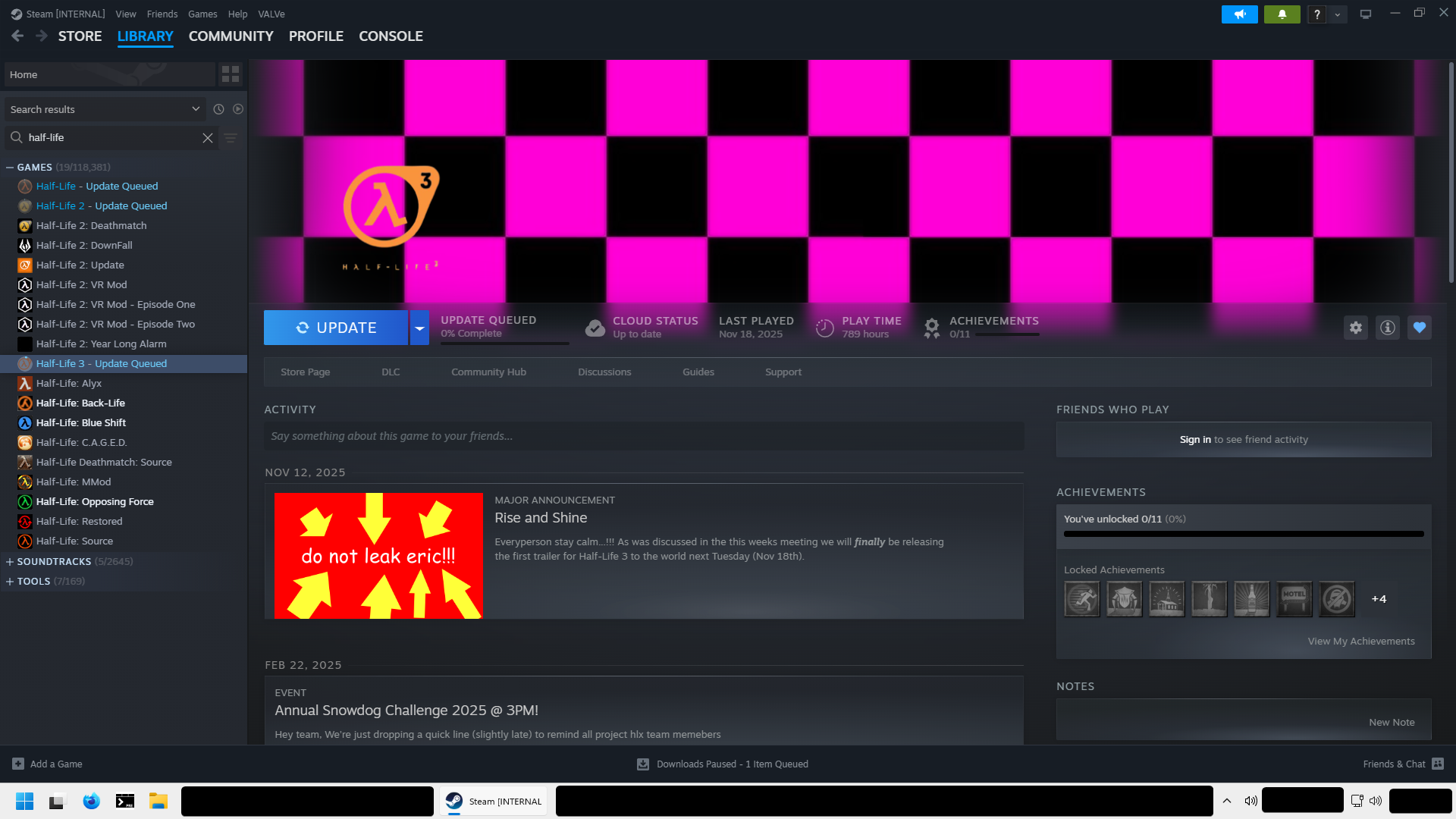Toggle Big Picture mode monitor icon

1366,14
